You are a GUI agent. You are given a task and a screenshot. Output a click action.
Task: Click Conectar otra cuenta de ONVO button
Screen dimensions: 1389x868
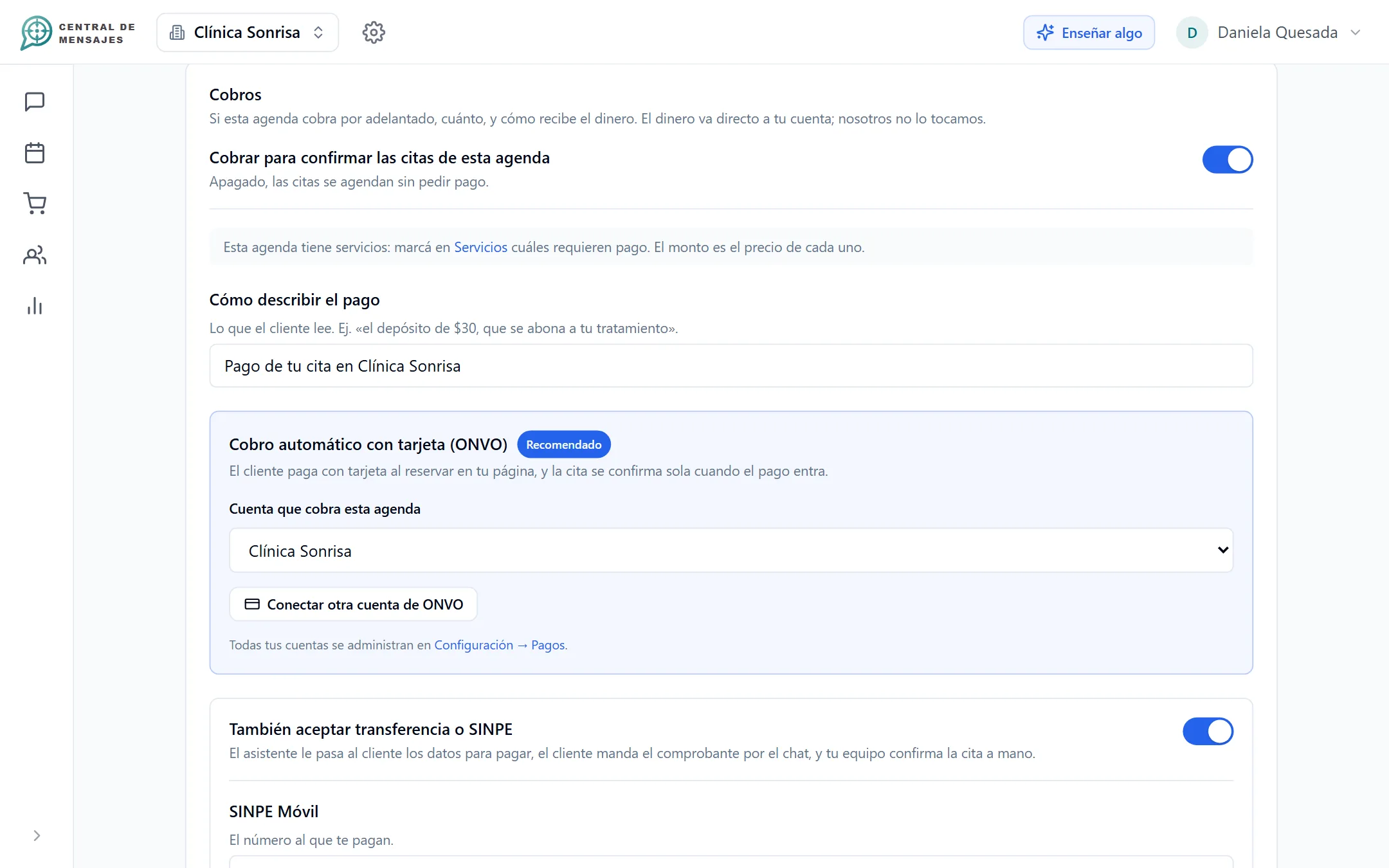point(353,604)
